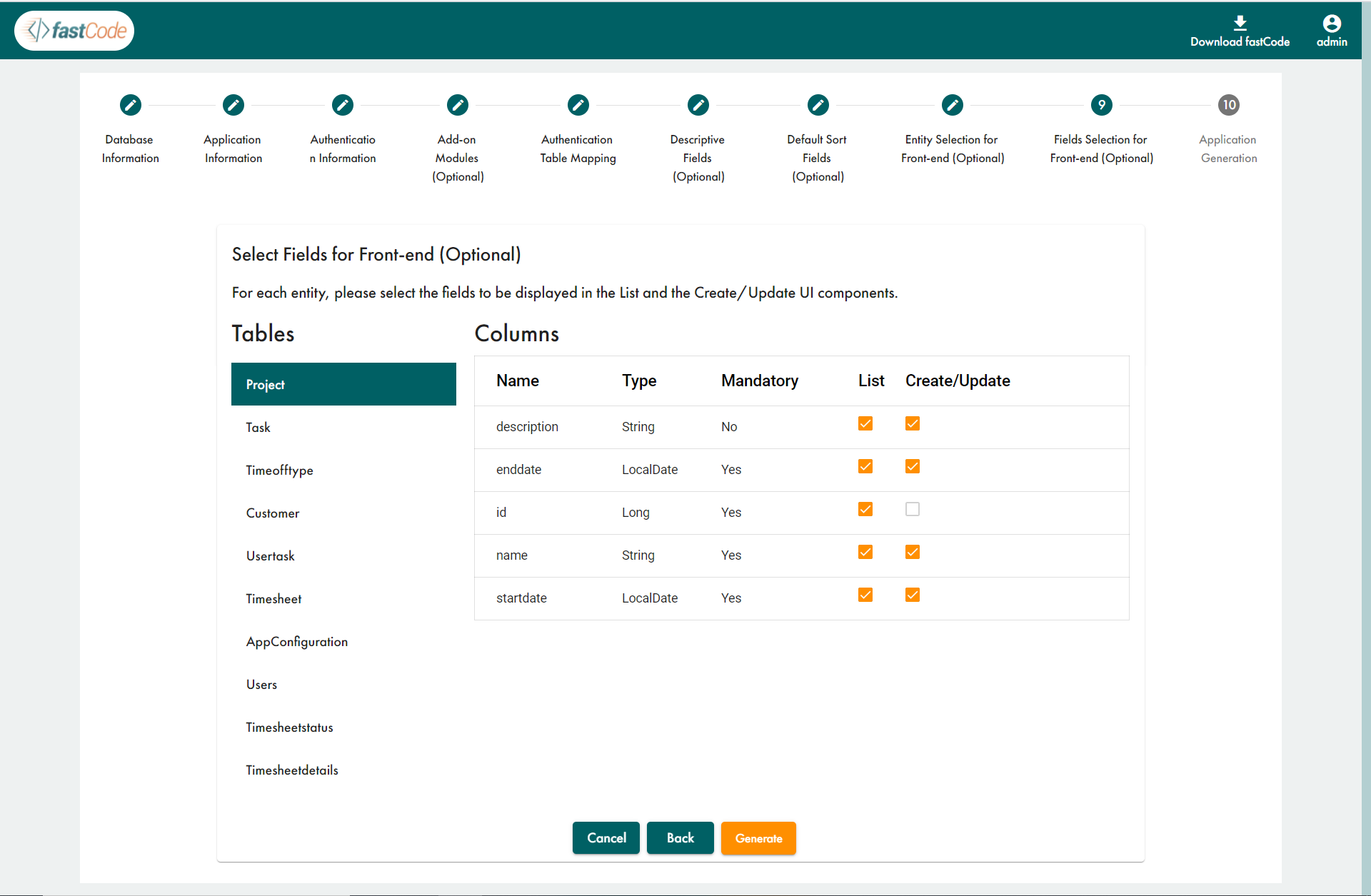Viewport: 1371px width, 896px height.
Task: Click the Application Generation step label
Action: [1228, 149]
